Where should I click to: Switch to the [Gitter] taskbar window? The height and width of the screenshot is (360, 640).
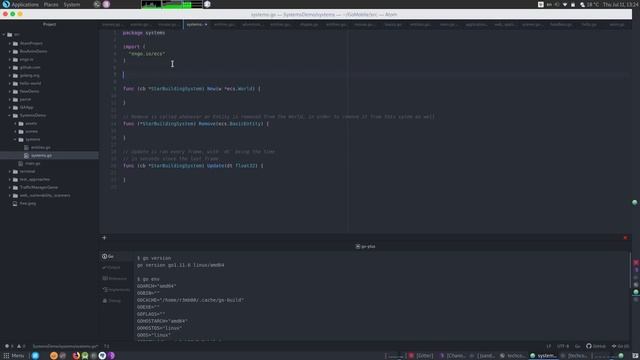coord(421,356)
